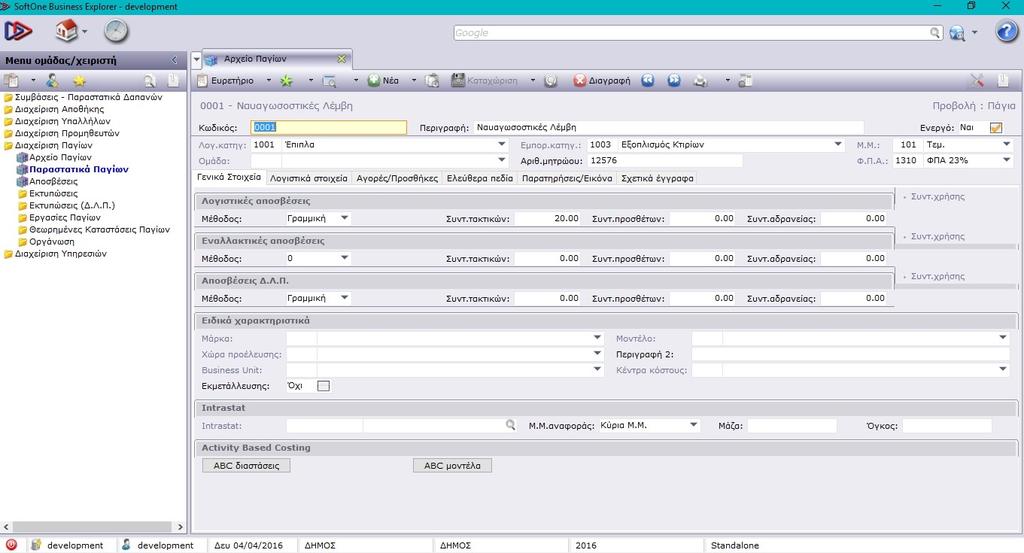Viewport: 1024px width, 553px height.
Task: Go to previous record with blue back arrow
Action: tap(647, 80)
